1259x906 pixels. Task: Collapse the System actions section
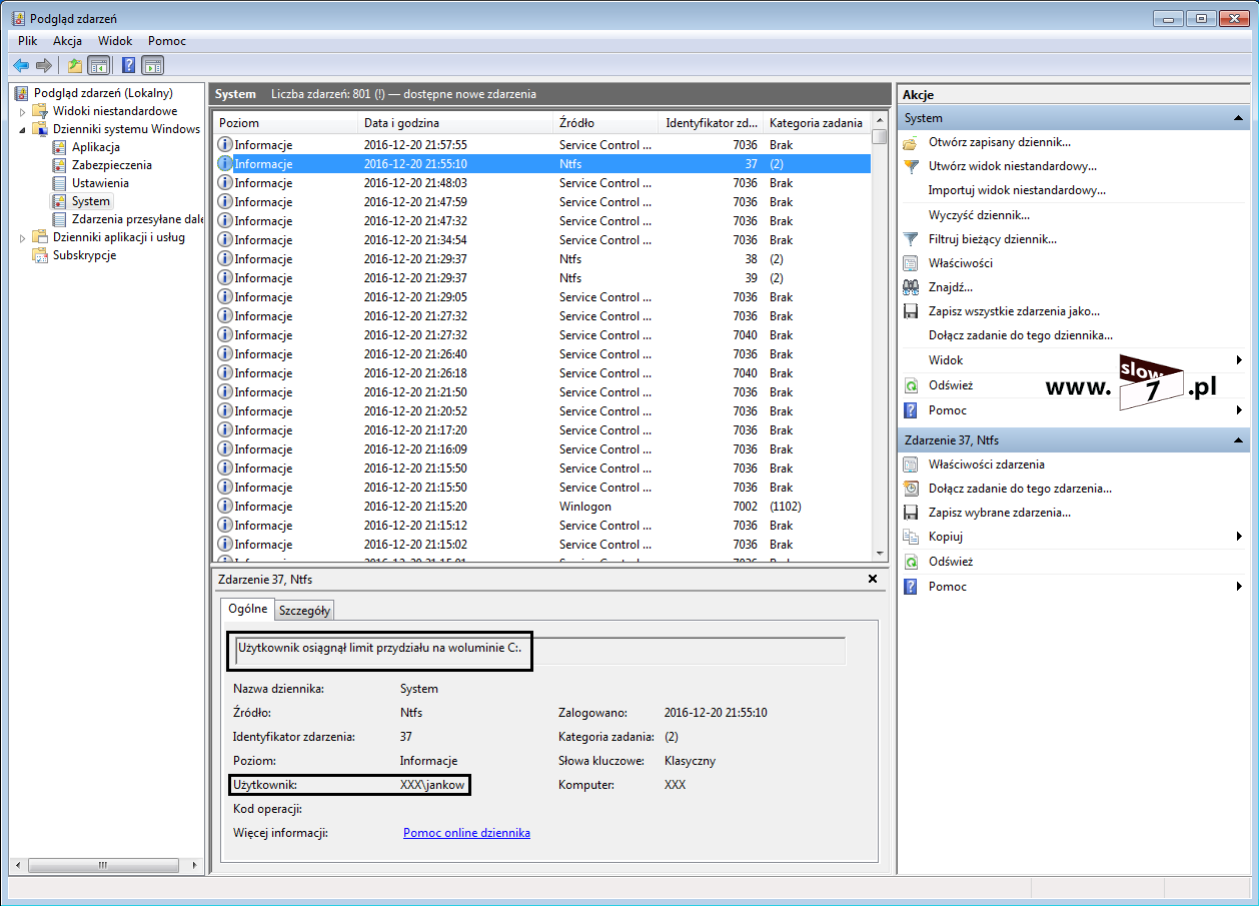[x=1239, y=118]
